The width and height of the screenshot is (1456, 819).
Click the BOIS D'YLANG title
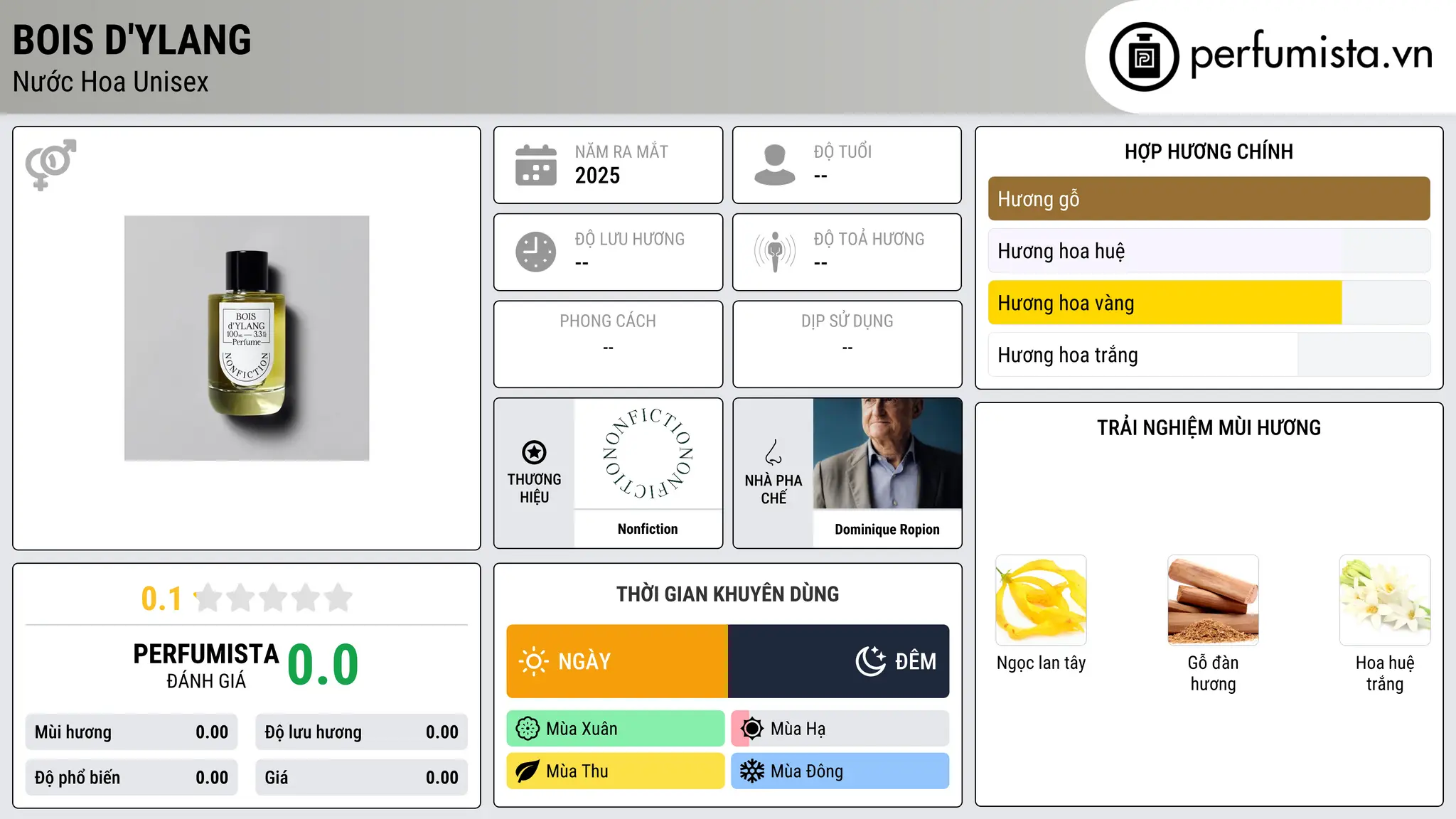(132, 40)
